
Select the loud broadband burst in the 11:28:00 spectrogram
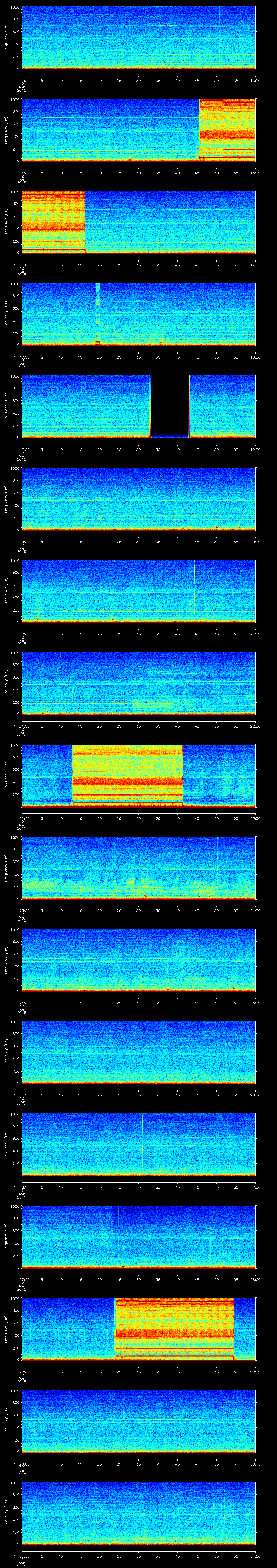(174, 1328)
